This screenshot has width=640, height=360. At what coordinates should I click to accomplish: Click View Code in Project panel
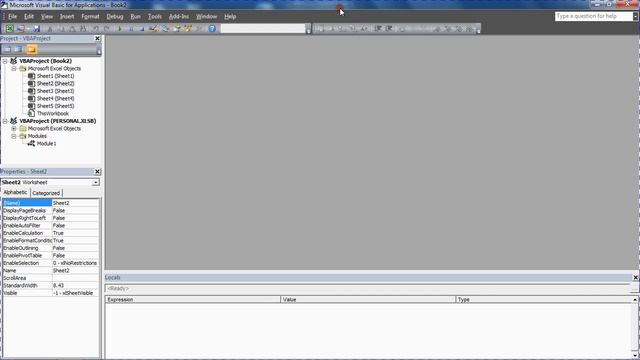click(x=7, y=49)
